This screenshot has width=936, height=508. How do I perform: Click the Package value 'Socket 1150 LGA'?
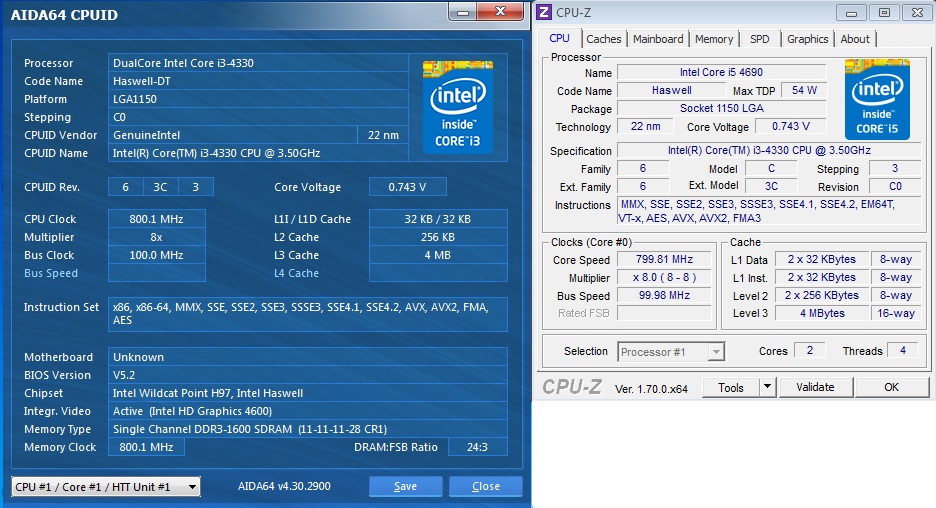[721, 108]
